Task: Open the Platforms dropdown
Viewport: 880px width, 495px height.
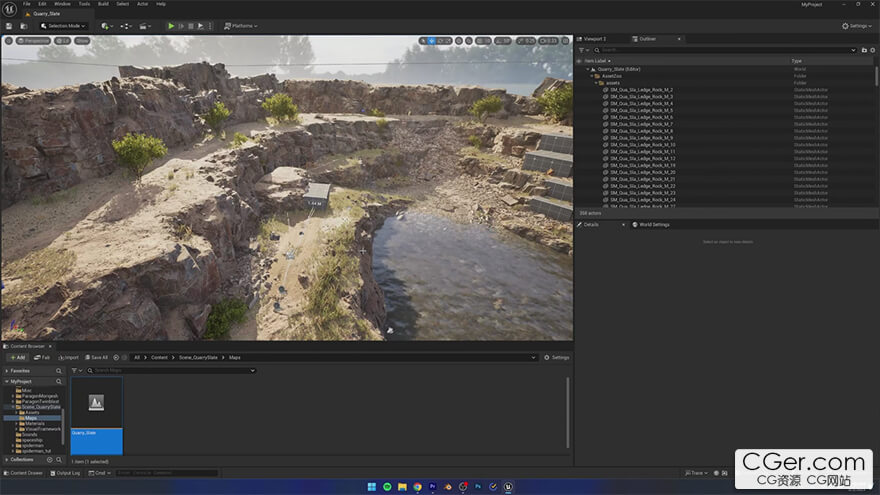Action: [241, 26]
